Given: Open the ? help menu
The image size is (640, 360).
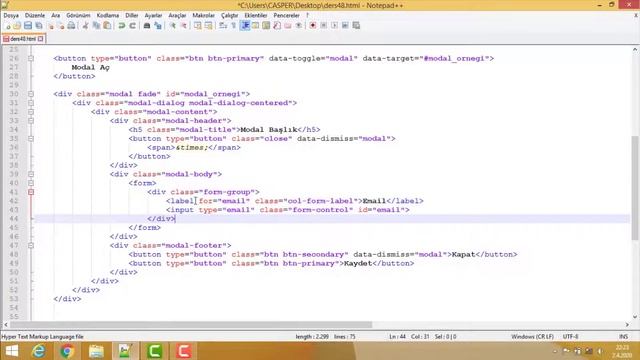Looking at the screenshot, I should [307, 16].
